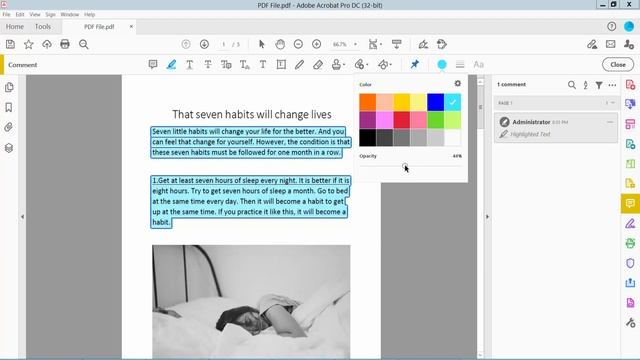Select the Pencil drawing tool
The height and width of the screenshot is (360, 640).
pos(299,64)
